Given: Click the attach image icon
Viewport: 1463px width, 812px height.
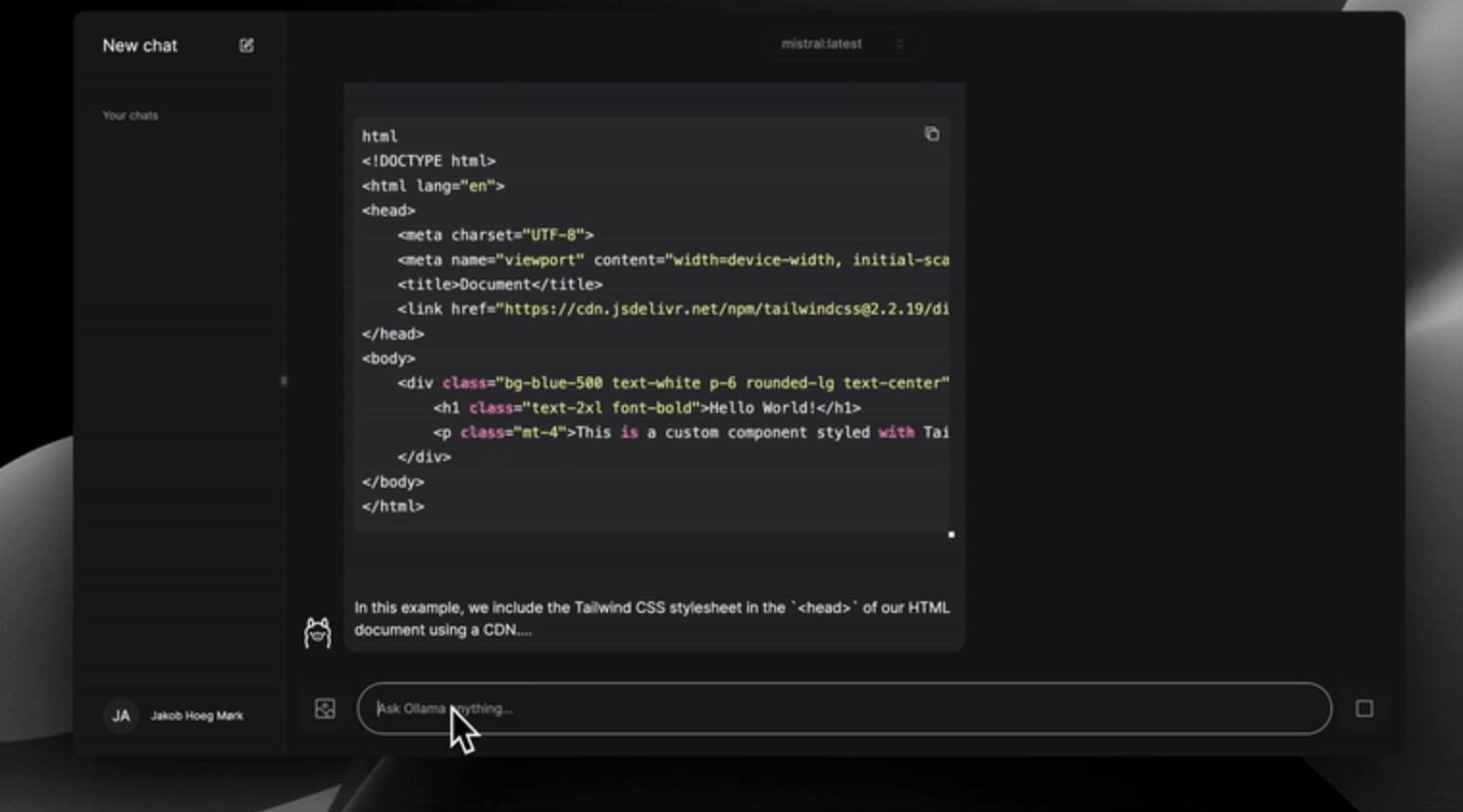Looking at the screenshot, I should click(x=325, y=709).
